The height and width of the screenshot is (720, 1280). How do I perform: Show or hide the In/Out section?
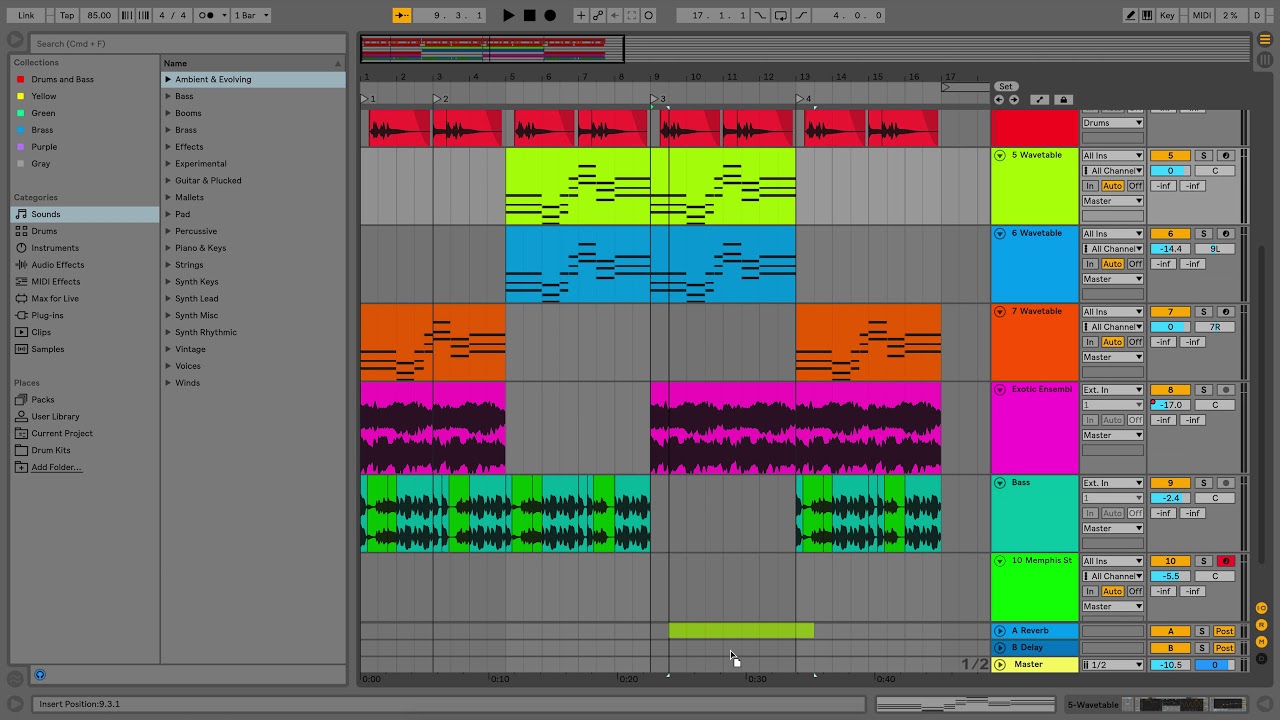click(1262, 608)
